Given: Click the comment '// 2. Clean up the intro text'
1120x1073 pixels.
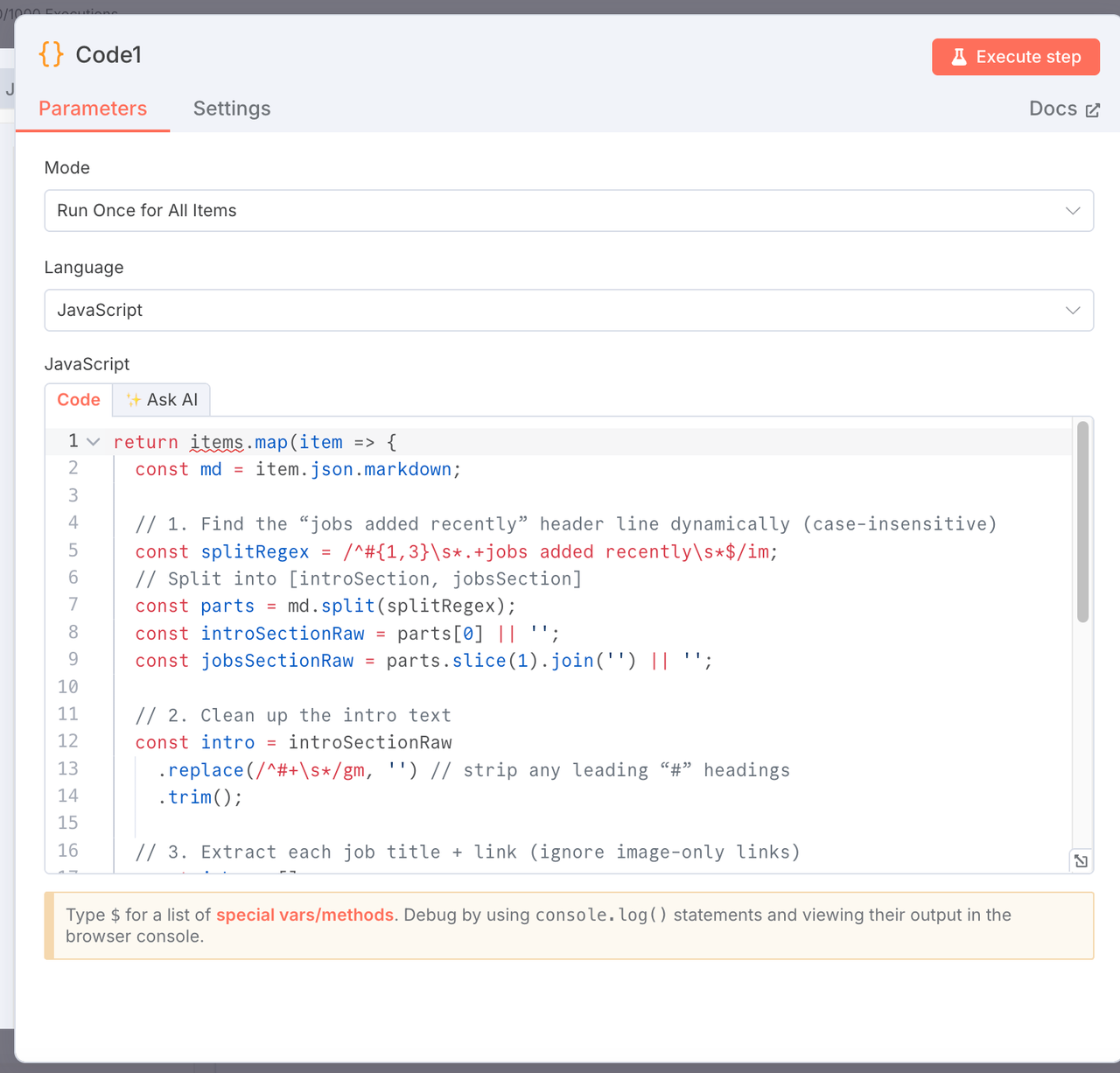Looking at the screenshot, I should tap(293, 716).
